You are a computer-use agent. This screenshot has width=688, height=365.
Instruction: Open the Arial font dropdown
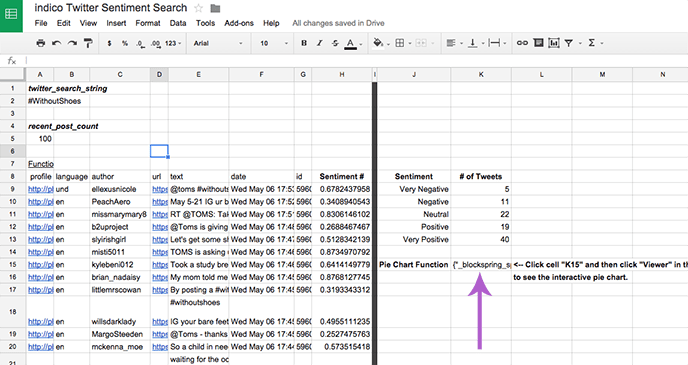coord(218,43)
